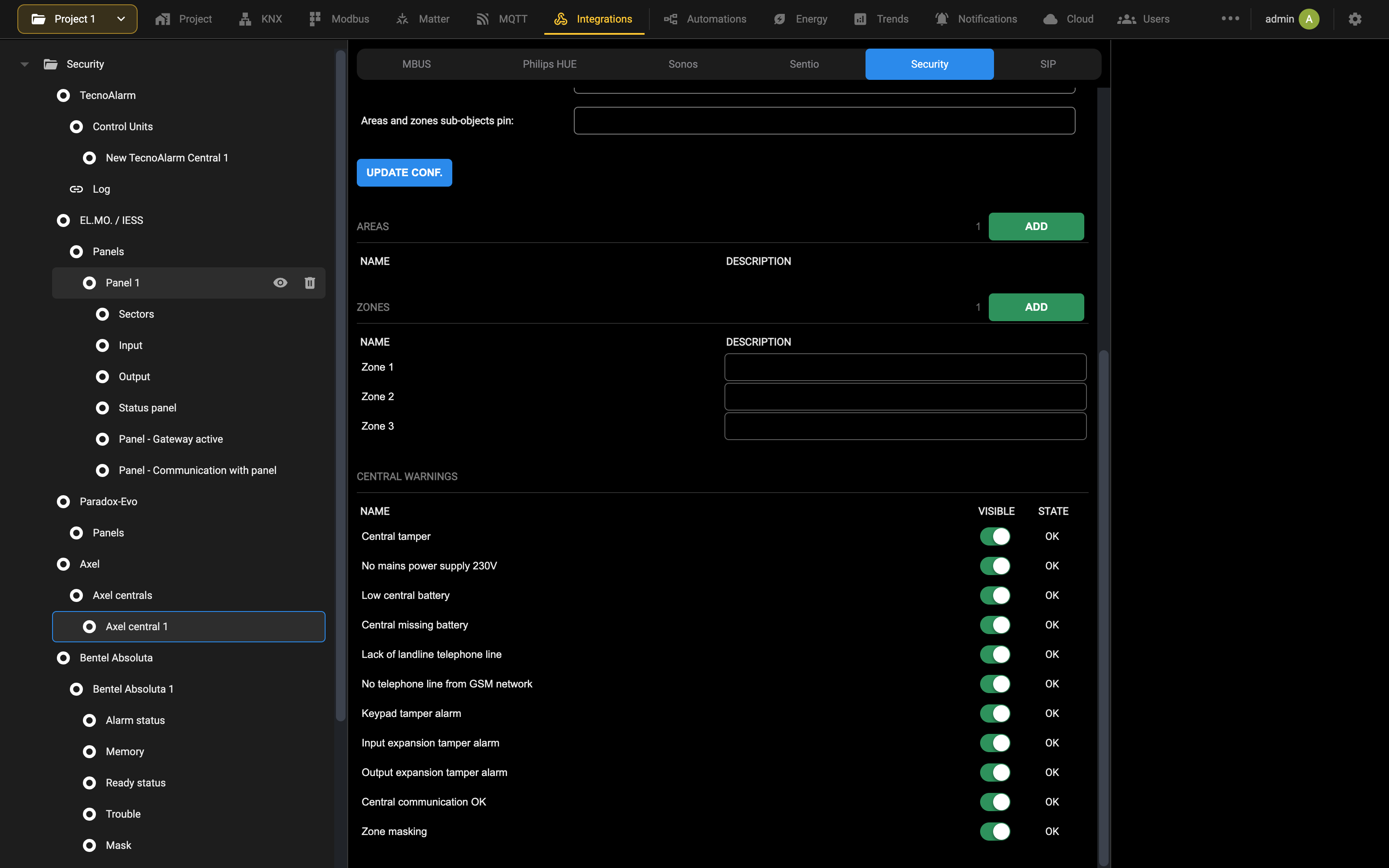Toggle Keypad tamper alarm visibility switch

[x=995, y=713]
